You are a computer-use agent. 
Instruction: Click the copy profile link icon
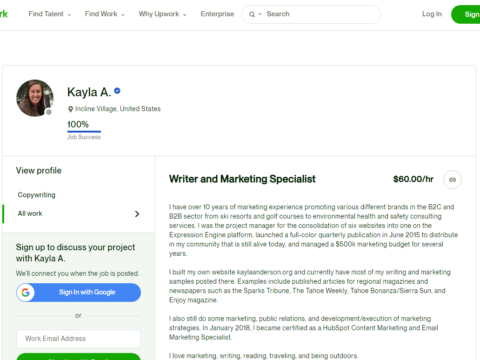click(452, 180)
